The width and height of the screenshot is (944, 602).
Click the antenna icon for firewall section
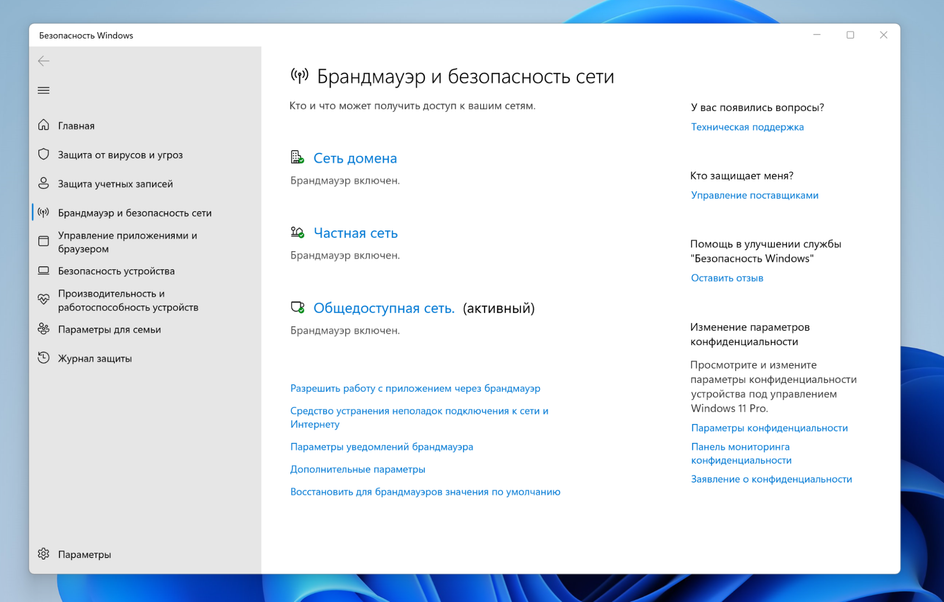click(x=43, y=213)
